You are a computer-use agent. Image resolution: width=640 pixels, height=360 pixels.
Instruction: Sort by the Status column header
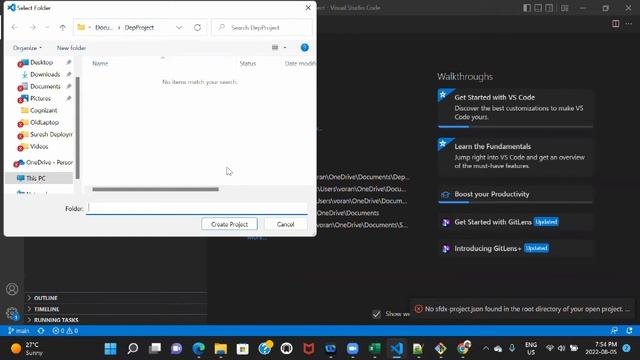coord(248,63)
